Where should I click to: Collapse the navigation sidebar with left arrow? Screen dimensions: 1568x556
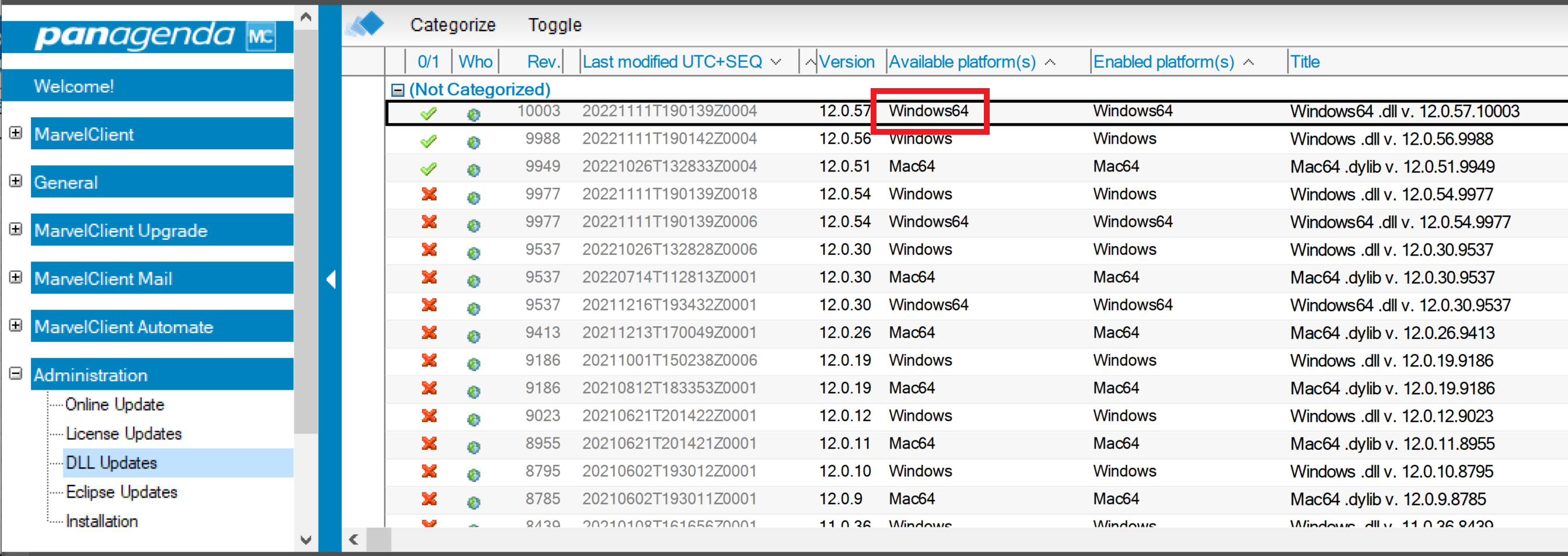330,279
